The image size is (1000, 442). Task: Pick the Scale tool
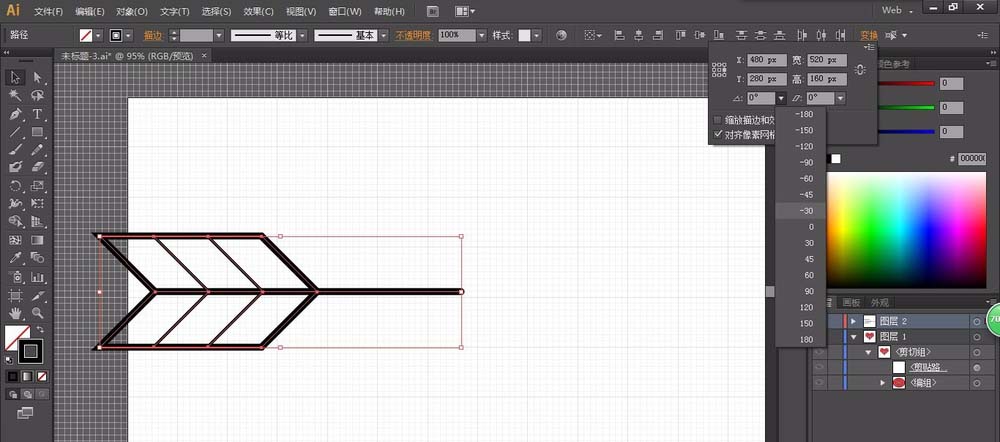pyautogui.click(x=38, y=186)
